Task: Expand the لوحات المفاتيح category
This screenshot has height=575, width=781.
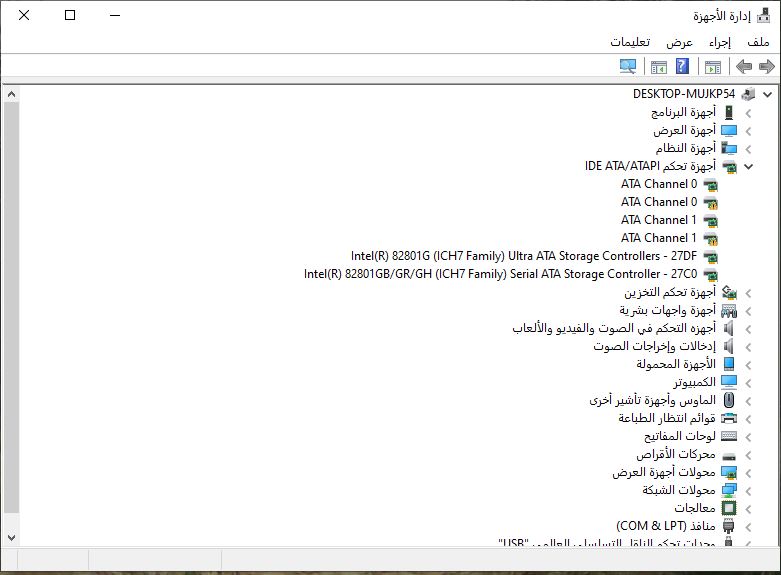Action: (748, 437)
